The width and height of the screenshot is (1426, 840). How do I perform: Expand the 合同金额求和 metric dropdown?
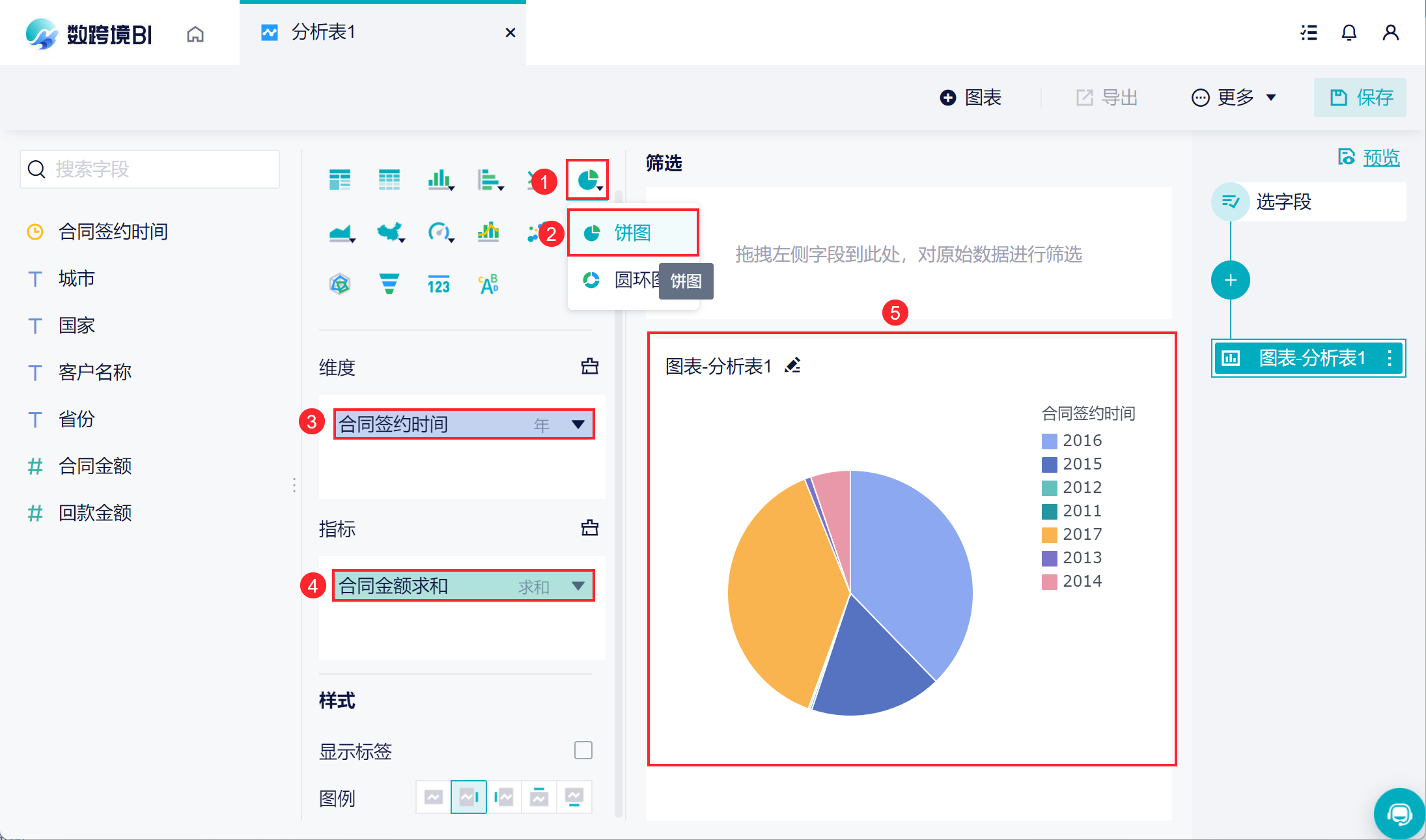578,586
